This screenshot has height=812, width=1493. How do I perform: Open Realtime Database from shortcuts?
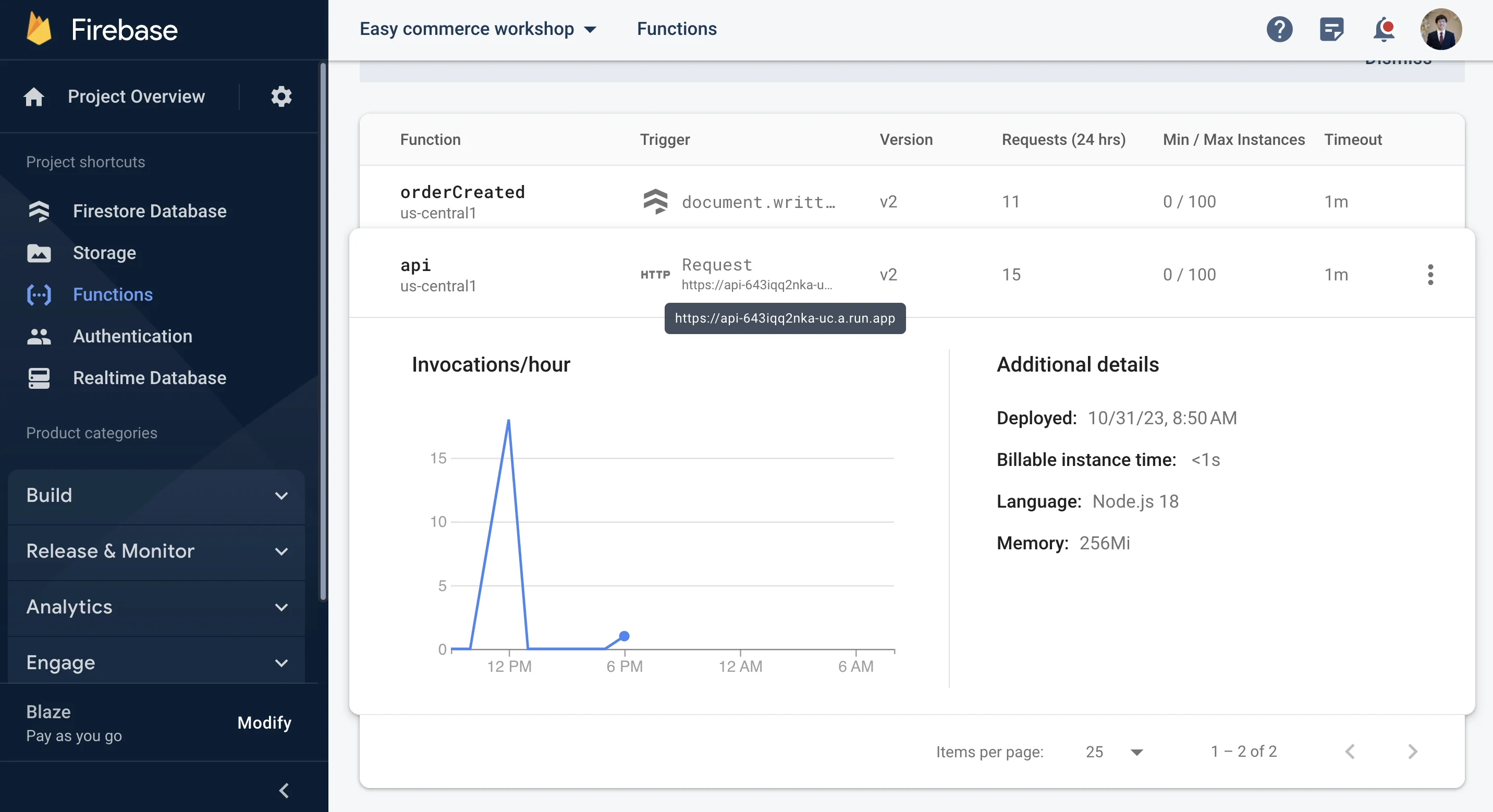click(150, 378)
